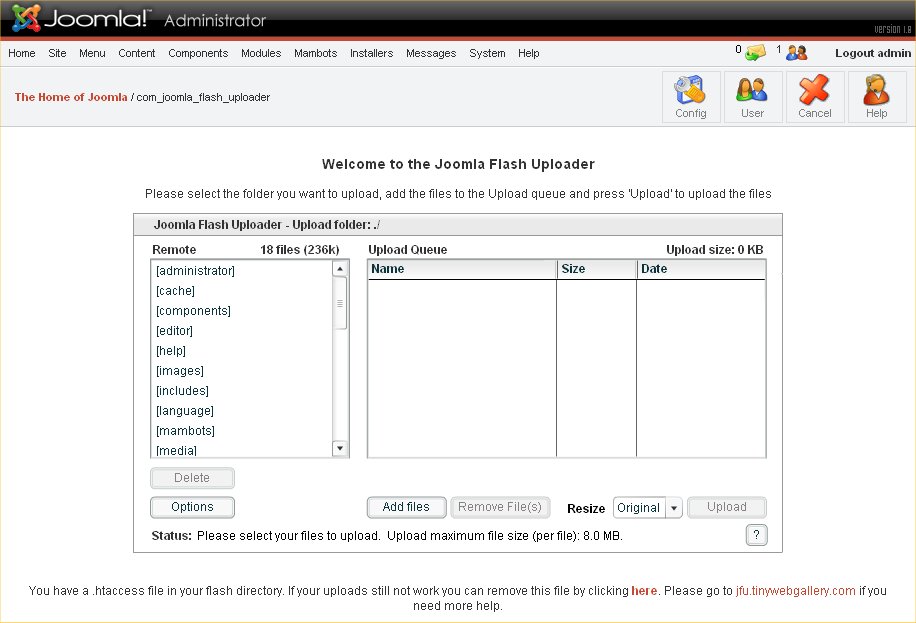The height and width of the screenshot is (623, 916).
Task: Click the Remove File(s) button
Action: 499,507
